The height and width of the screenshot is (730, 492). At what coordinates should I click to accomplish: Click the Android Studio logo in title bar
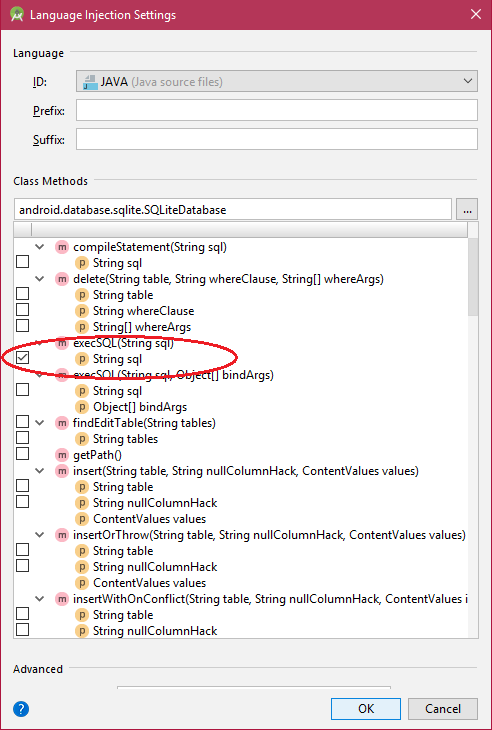(x=16, y=14)
